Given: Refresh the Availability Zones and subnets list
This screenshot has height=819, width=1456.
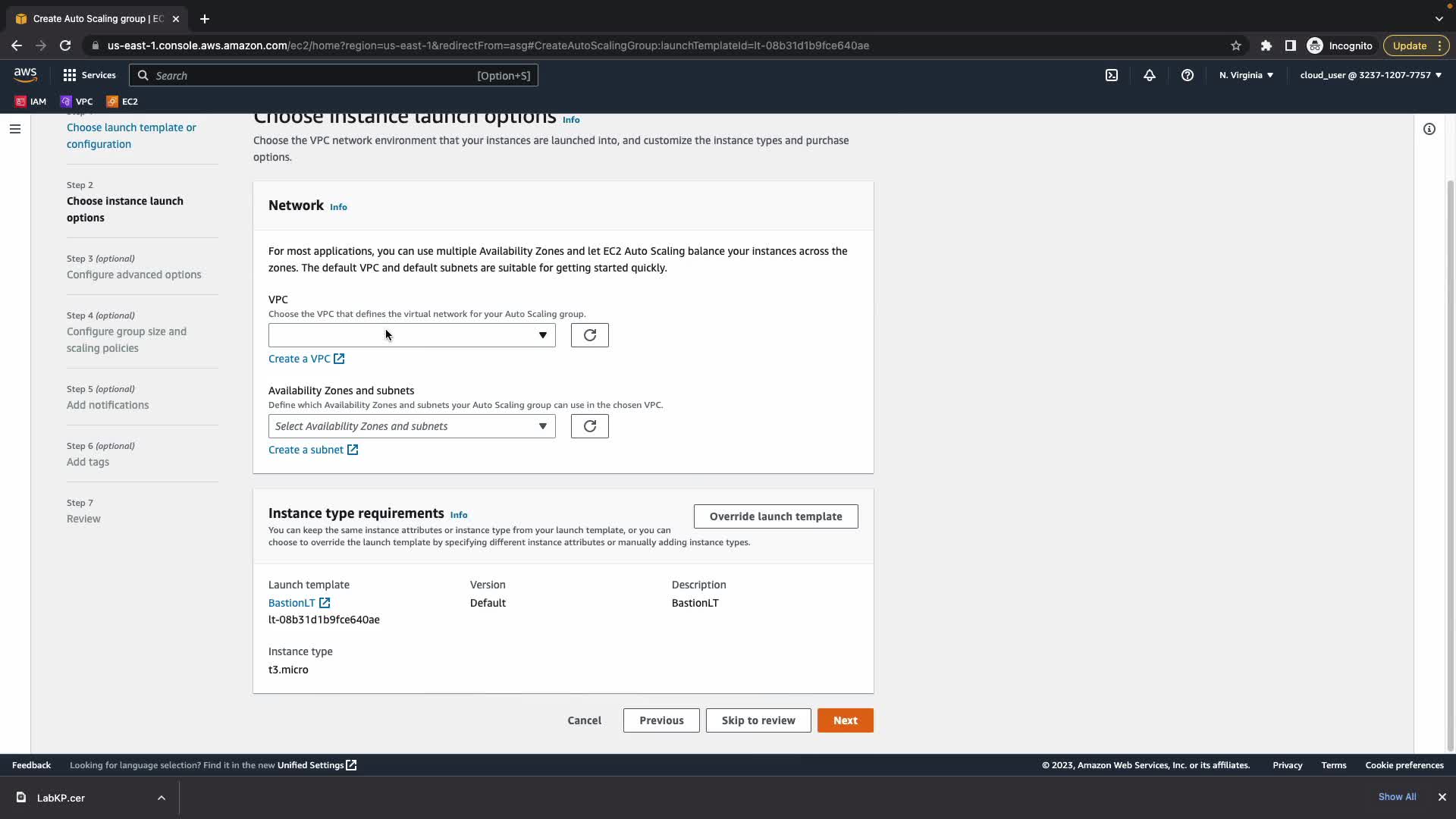Looking at the screenshot, I should [589, 426].
